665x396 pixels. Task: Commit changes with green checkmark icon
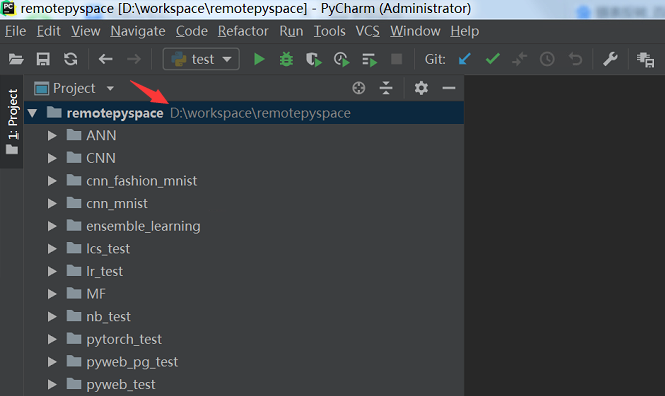point(492,59)
